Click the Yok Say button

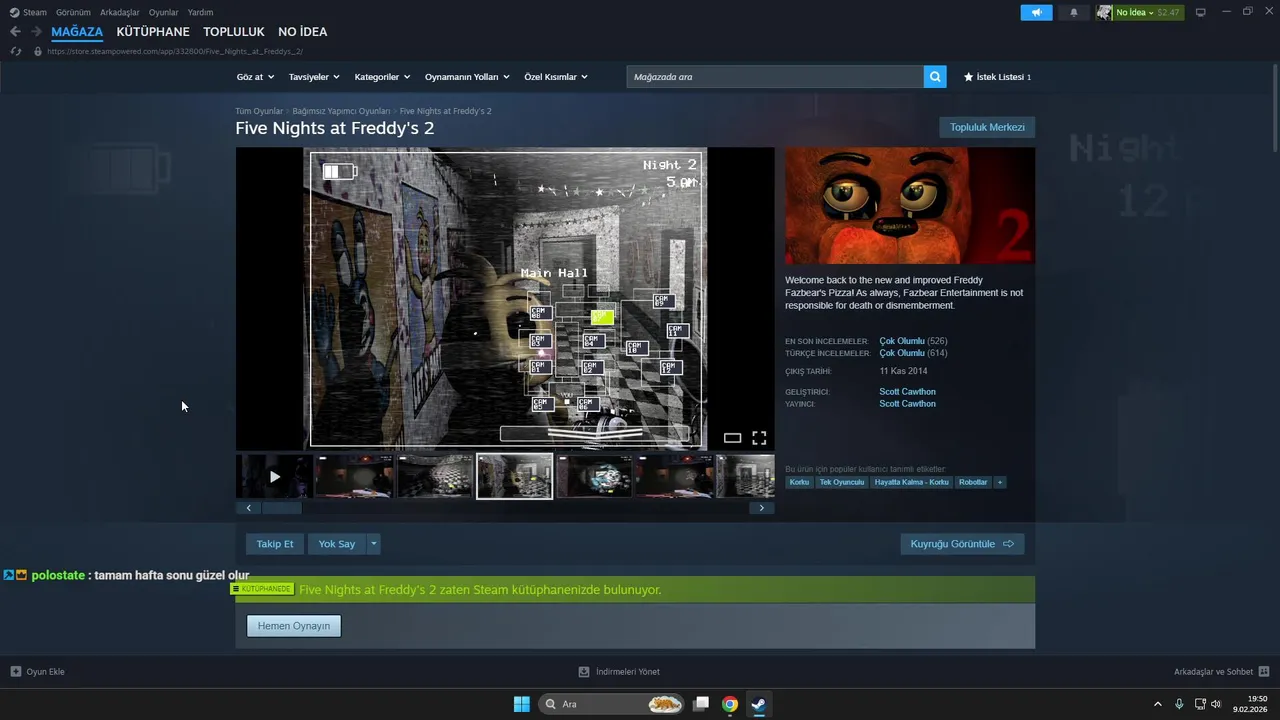[x=337, y=544]
